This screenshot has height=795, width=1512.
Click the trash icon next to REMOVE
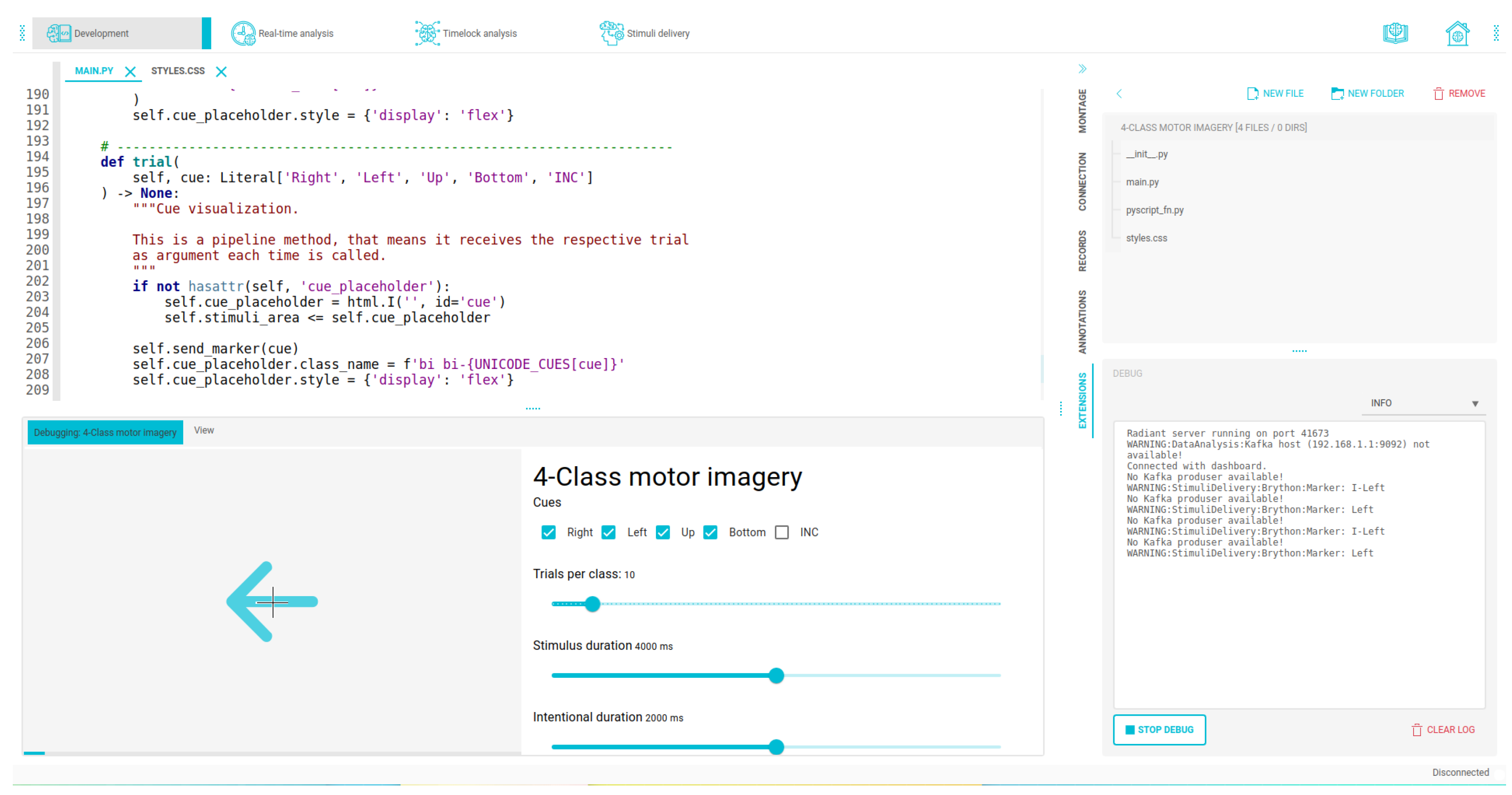tap(1438, 94)
